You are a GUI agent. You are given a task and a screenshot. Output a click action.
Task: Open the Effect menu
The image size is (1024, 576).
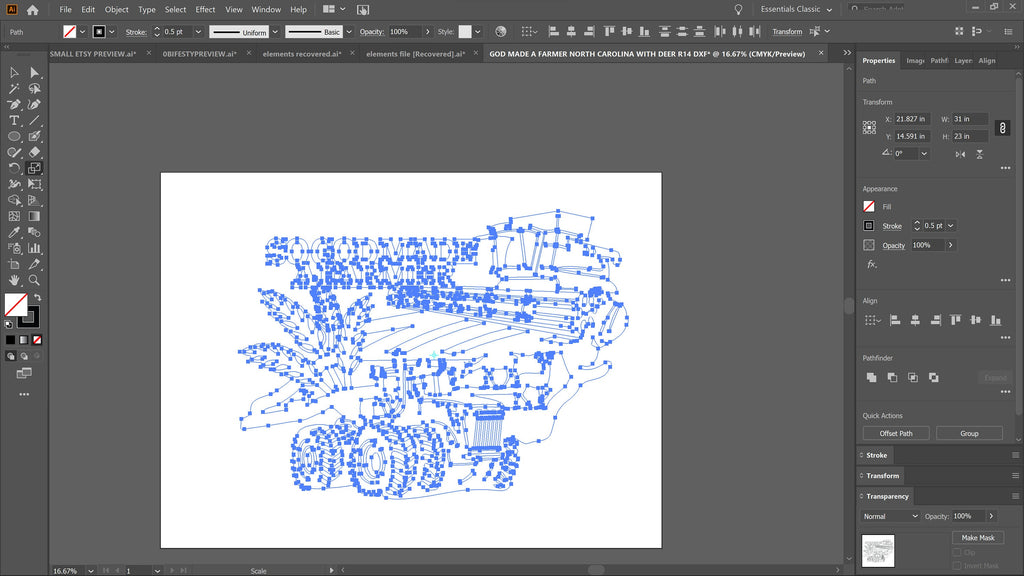[205, 10]
